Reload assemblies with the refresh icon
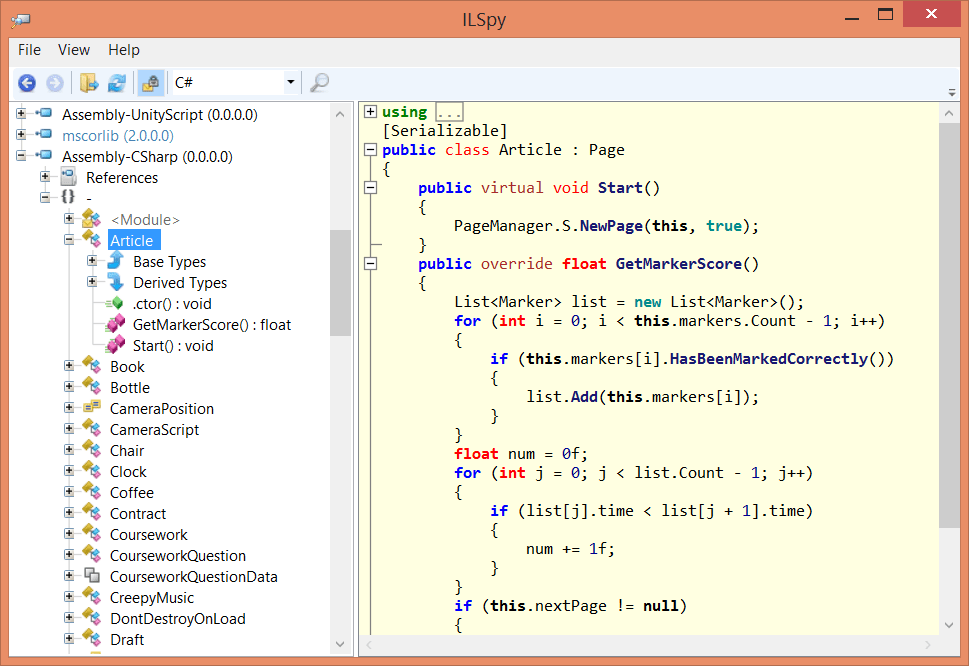969x666 pixels. tap(117, 82)
